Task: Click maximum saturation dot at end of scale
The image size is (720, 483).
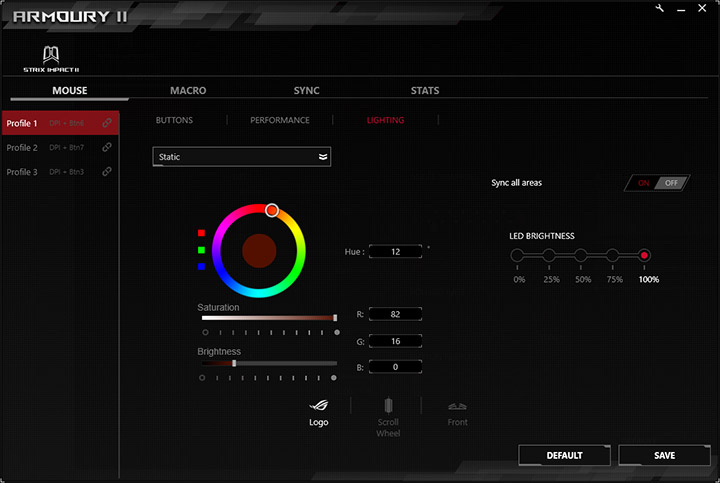Action: (x=337, y=332)
